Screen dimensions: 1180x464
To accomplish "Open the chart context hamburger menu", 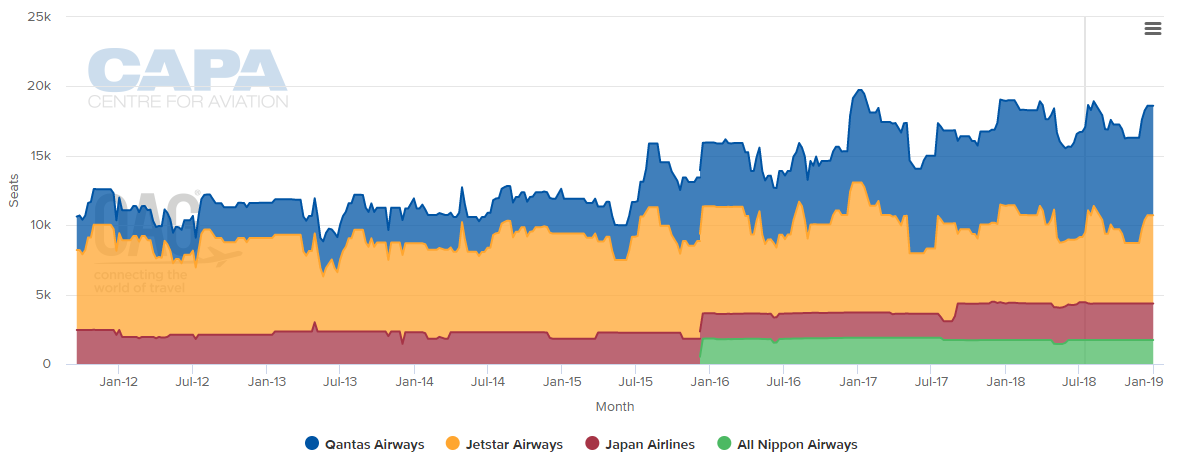I will 1152,29.
